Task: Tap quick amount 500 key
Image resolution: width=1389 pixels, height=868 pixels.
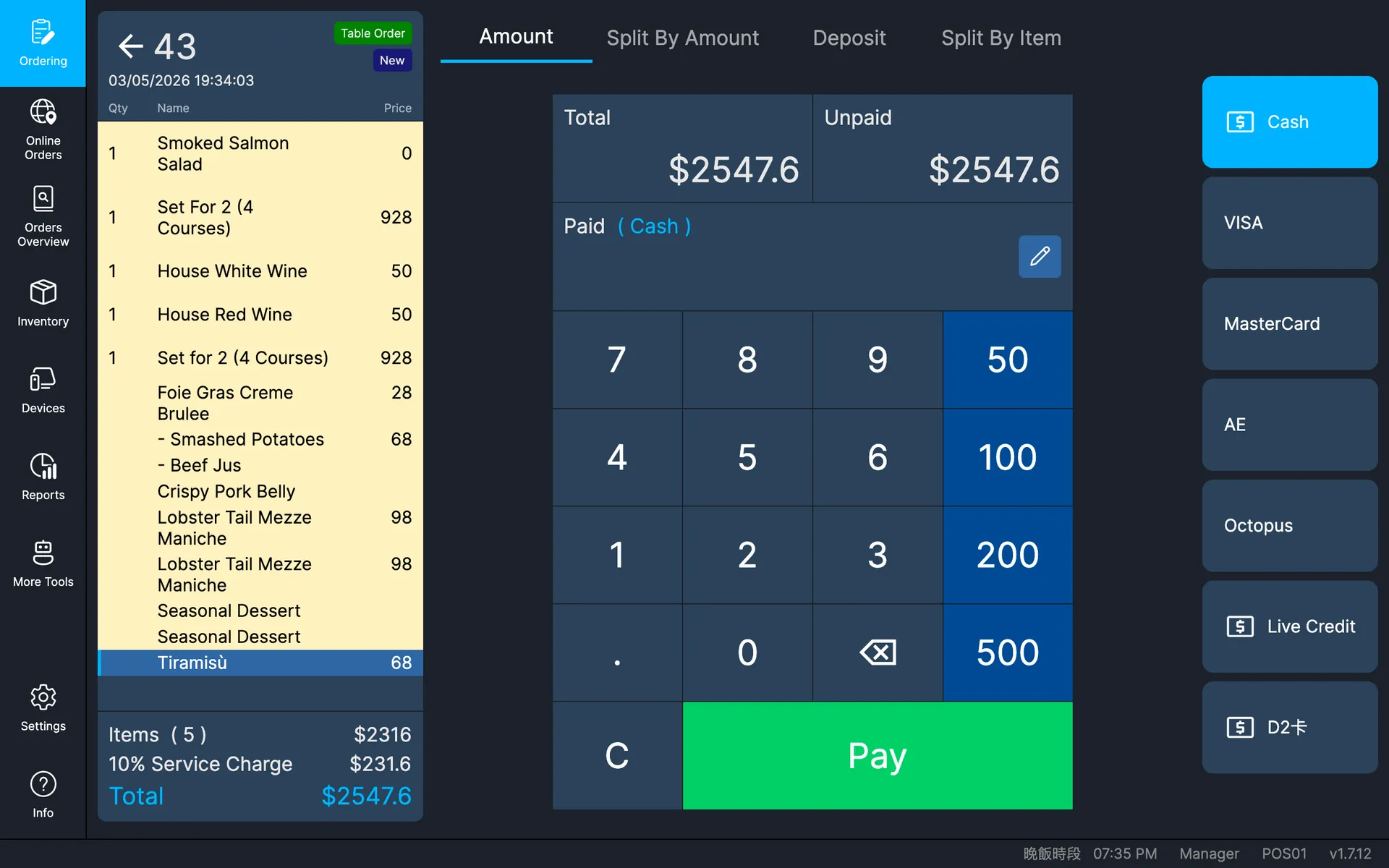Action: pos(1008,652)
